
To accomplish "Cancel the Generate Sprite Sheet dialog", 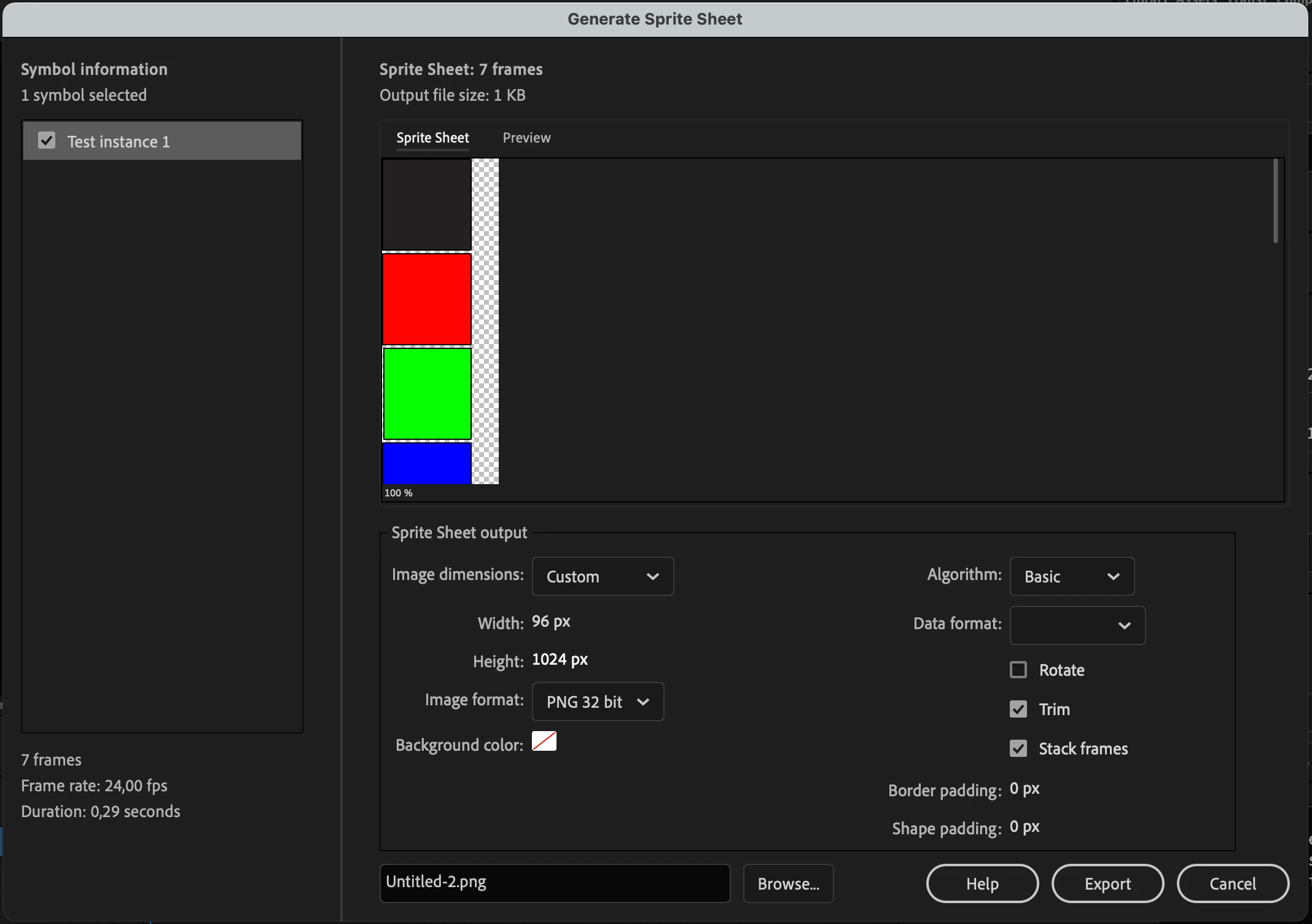I will click(x=1233, y=883).
